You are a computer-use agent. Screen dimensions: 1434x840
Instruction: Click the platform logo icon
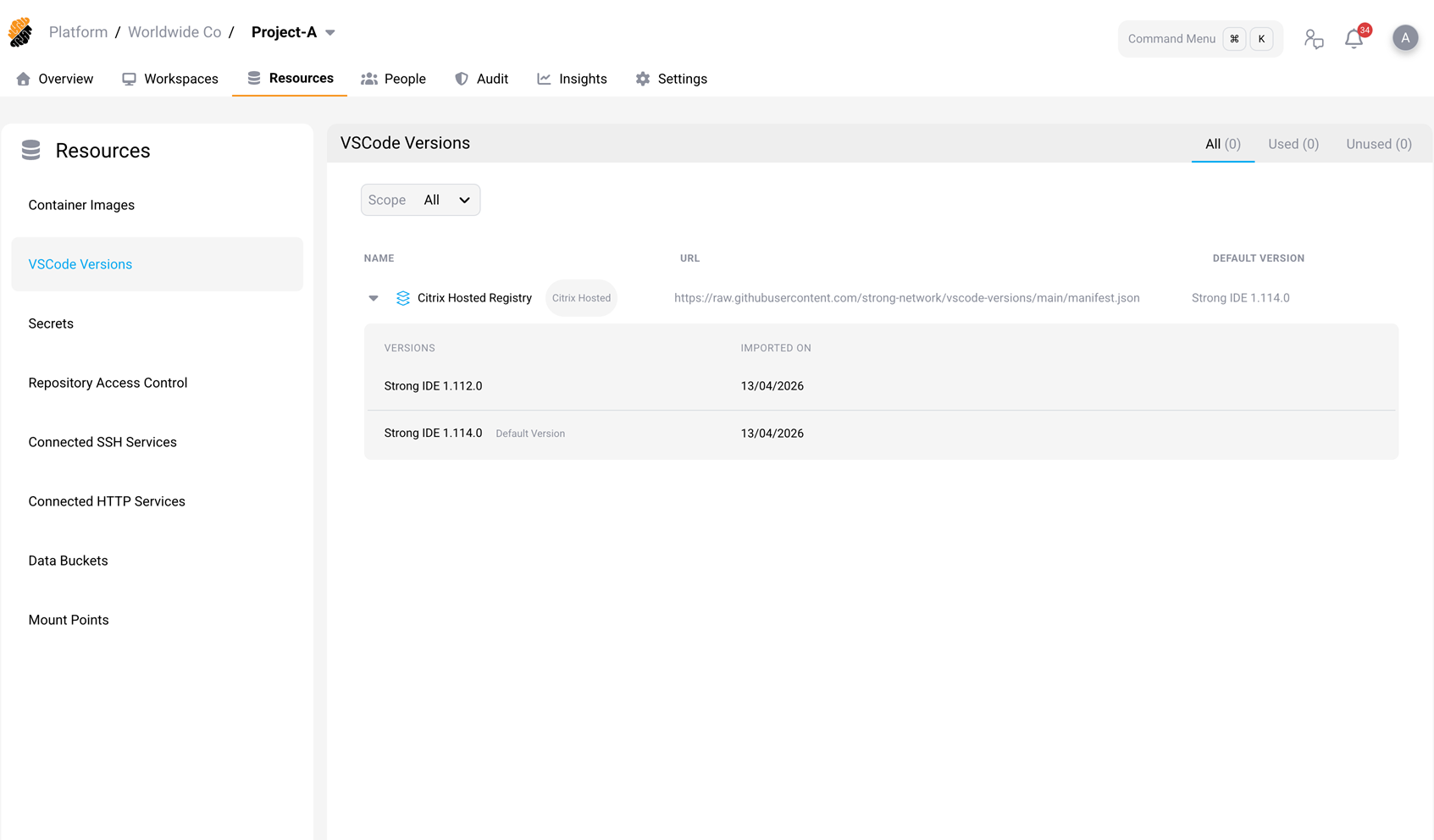tap(20, 32)
